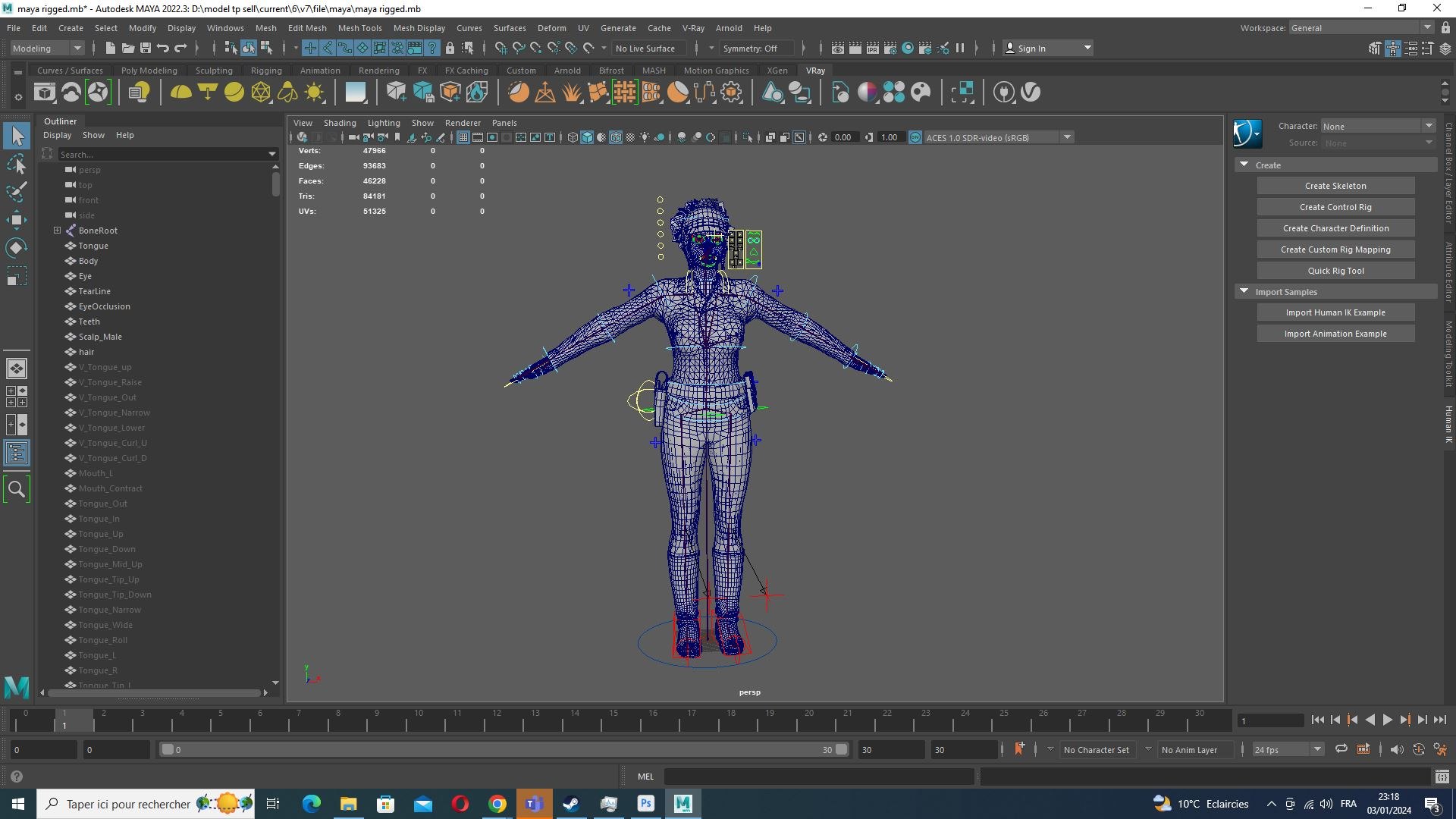Toggle smooth shade all in viewport
This screenshot has height=819, width=1456.
(x=587, y=137)
